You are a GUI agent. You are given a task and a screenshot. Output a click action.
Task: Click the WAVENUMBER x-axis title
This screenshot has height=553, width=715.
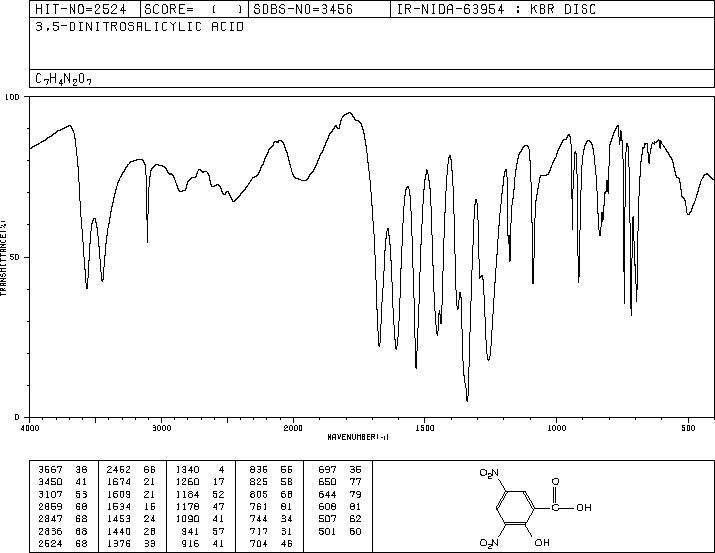pos(358,437)
